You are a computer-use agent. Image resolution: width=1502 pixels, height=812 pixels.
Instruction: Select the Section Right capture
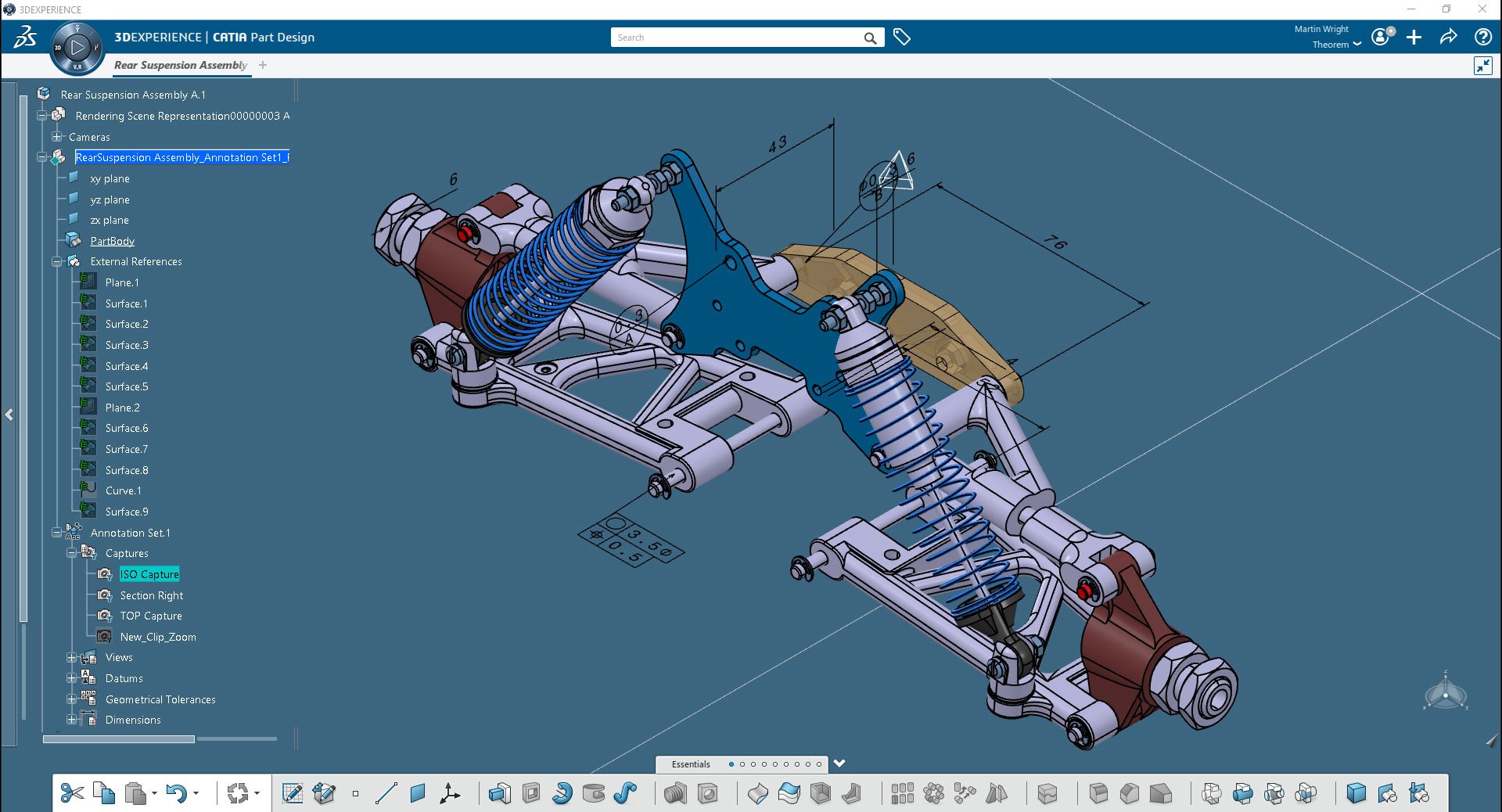tap(151, 595)
